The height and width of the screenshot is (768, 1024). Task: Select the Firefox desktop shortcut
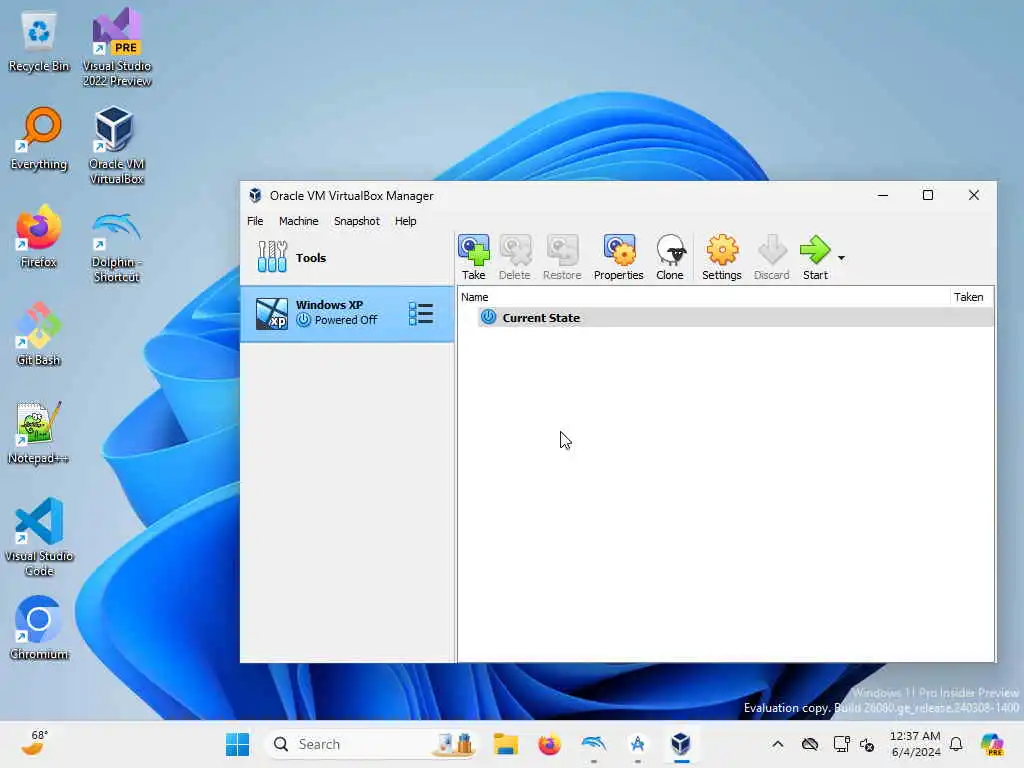[39, 236]
